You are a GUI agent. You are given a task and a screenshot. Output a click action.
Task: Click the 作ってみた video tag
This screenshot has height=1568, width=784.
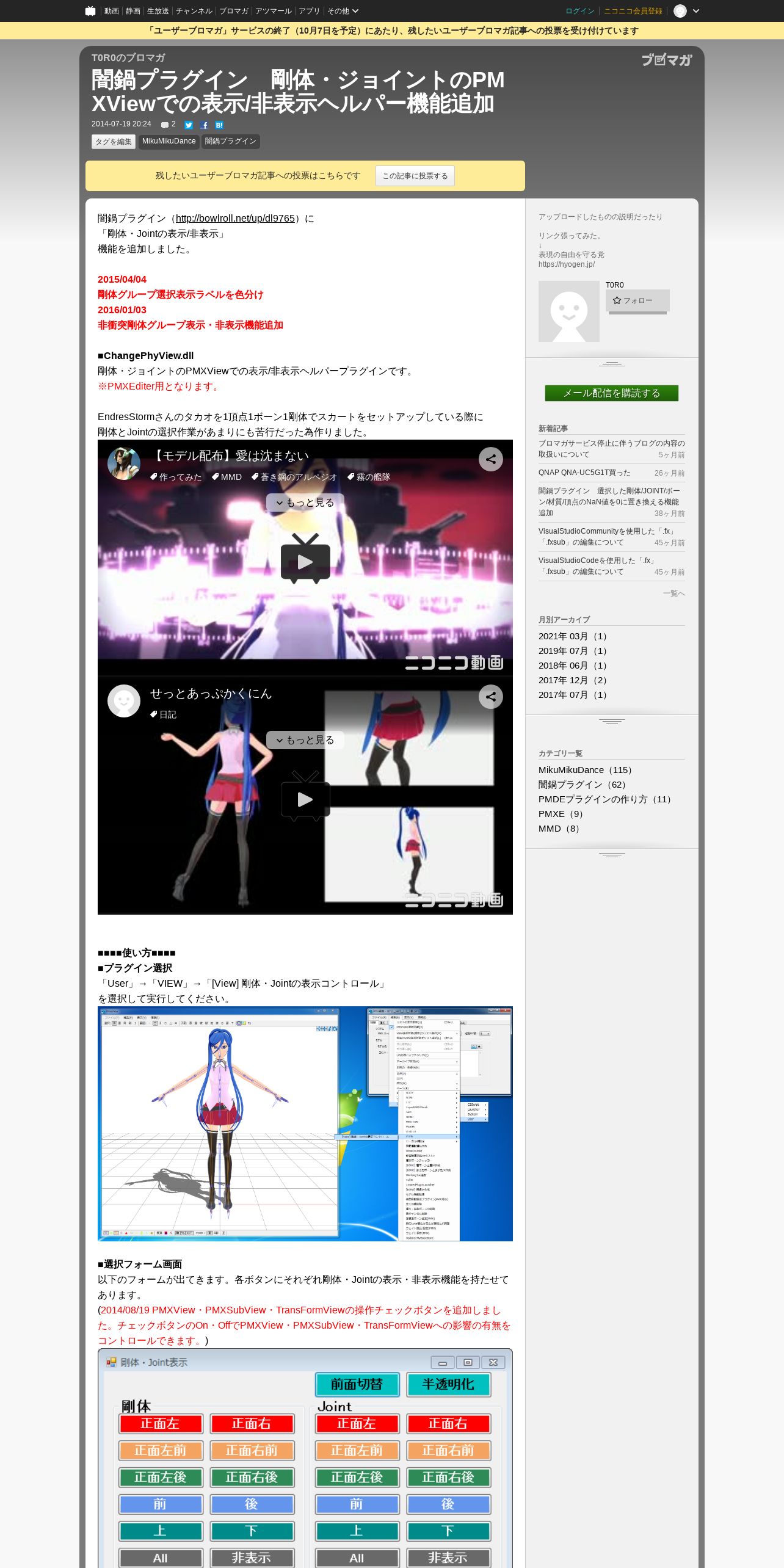point(176,477)
